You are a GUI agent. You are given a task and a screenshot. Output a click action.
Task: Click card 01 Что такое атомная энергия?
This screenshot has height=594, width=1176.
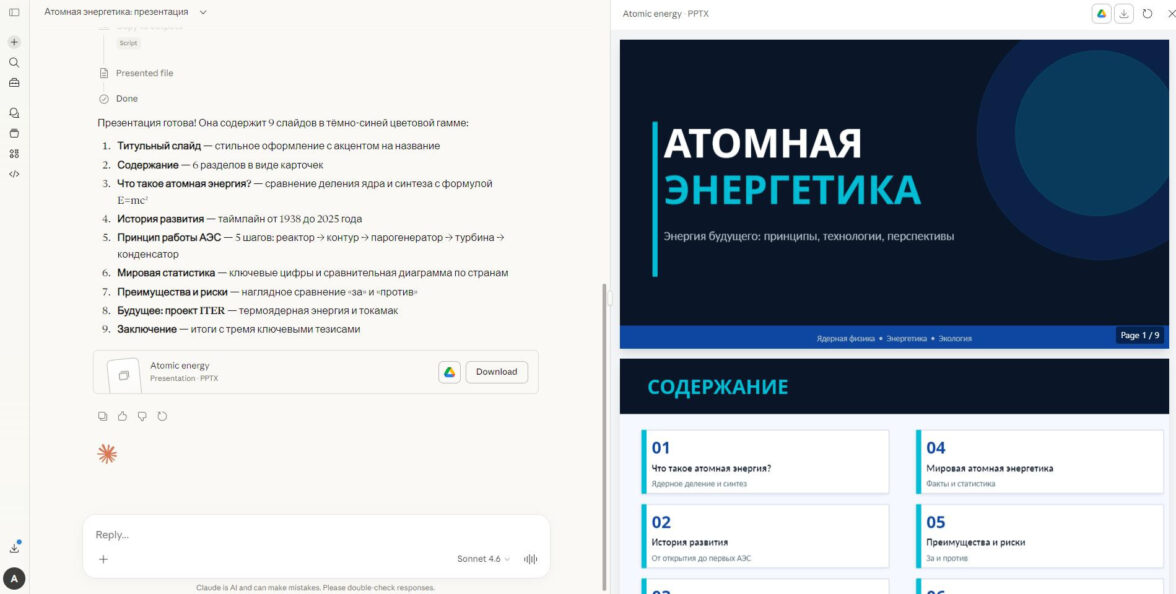(x=765, y=462)
